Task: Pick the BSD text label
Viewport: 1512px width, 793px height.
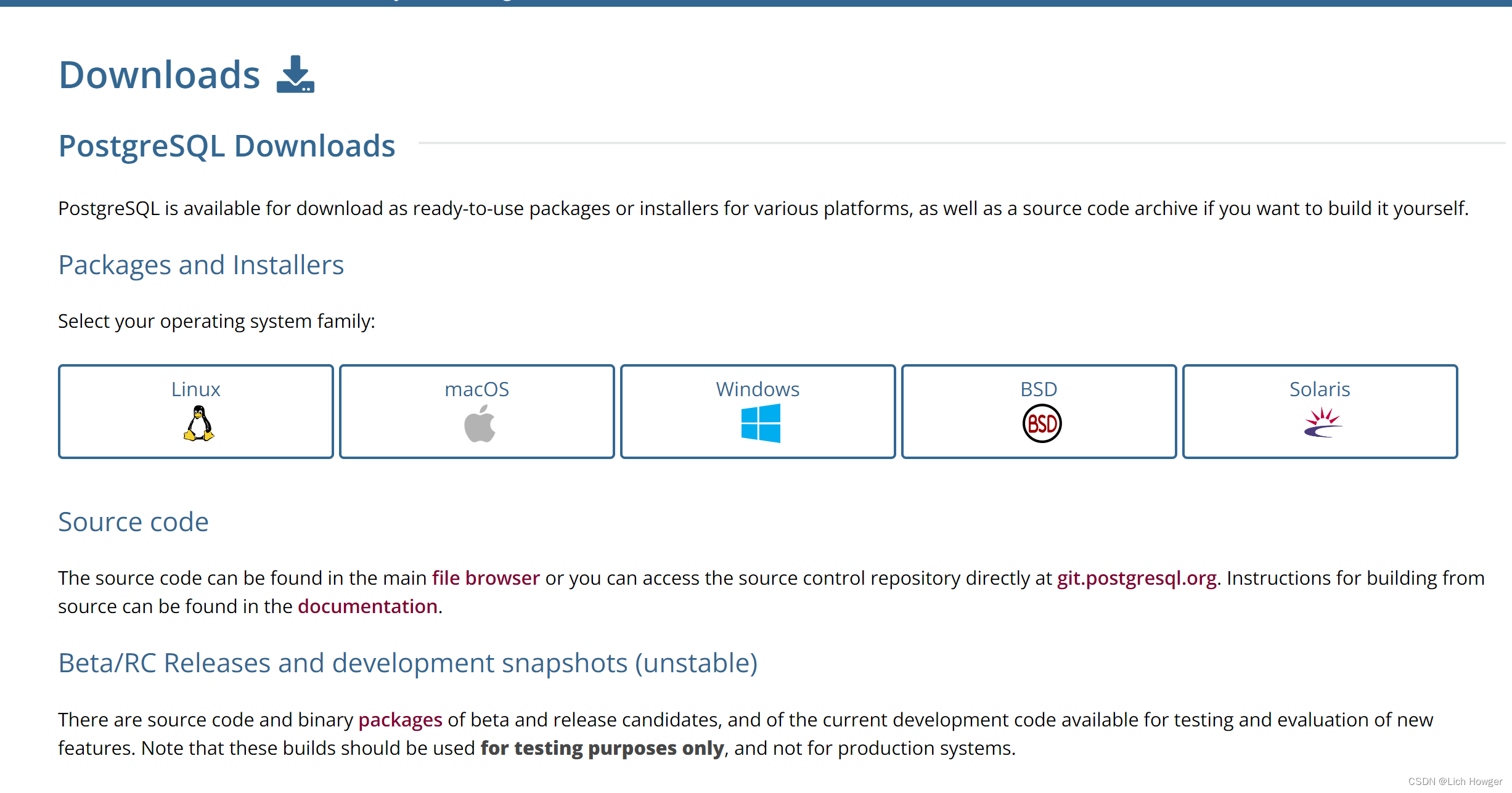Action: click(1039, 389)
